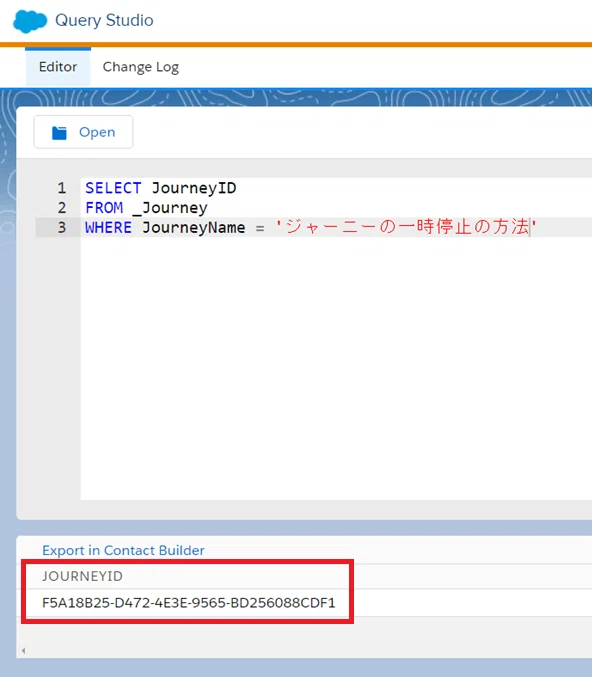
Task: Click JourneyName in the WHERE clause
Action: 194,227
